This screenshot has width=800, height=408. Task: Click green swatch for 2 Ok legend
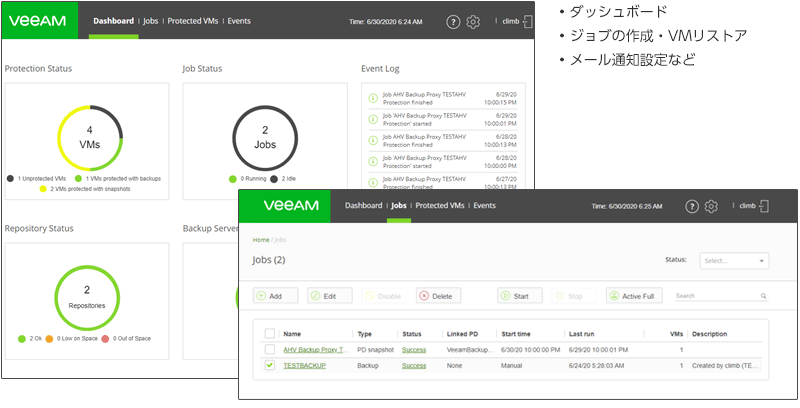pyautogui.click(x=22, y=339)
